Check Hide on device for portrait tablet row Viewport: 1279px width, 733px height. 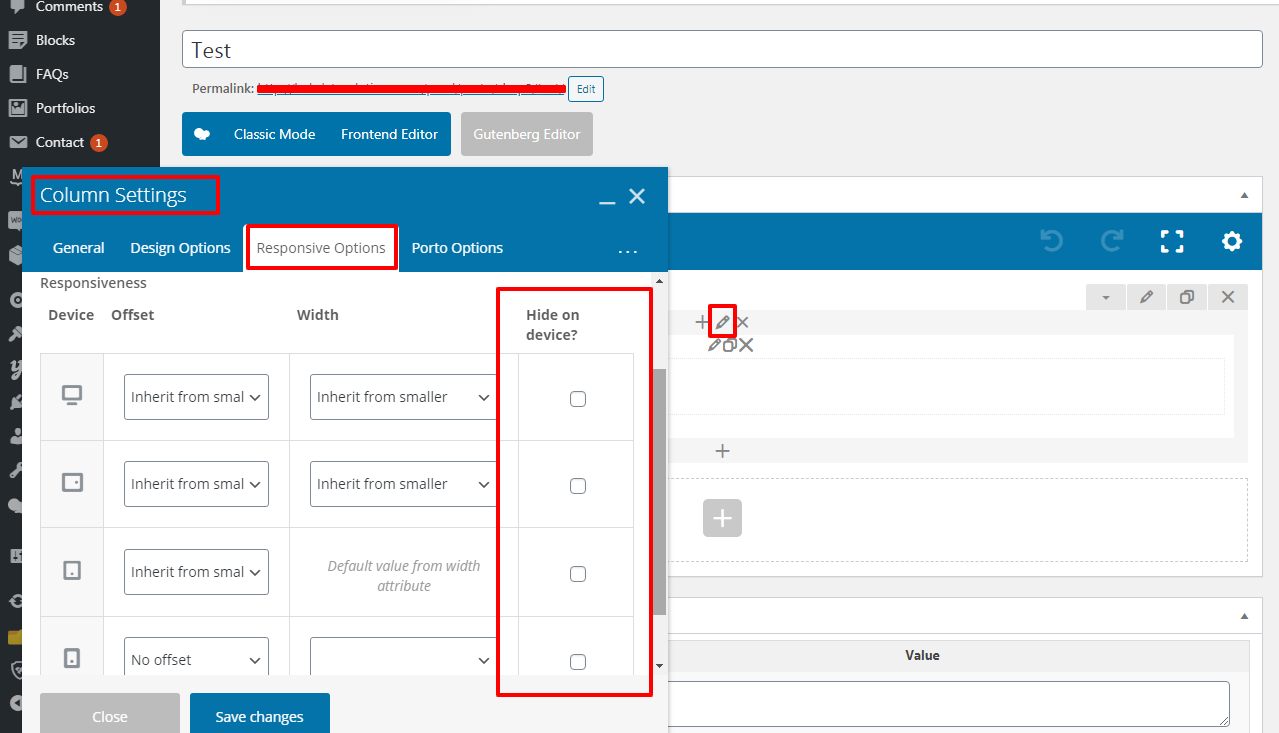(x=578, y=574)
